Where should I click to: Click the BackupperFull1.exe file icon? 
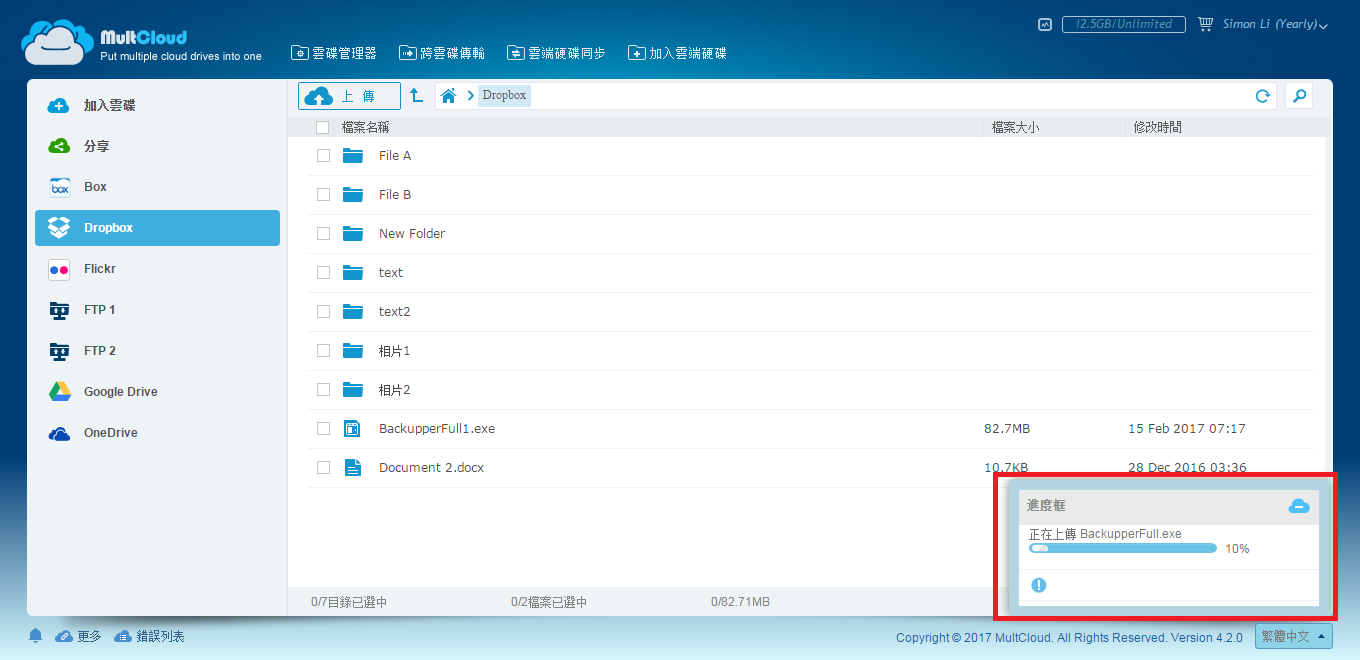coord(352,429)
